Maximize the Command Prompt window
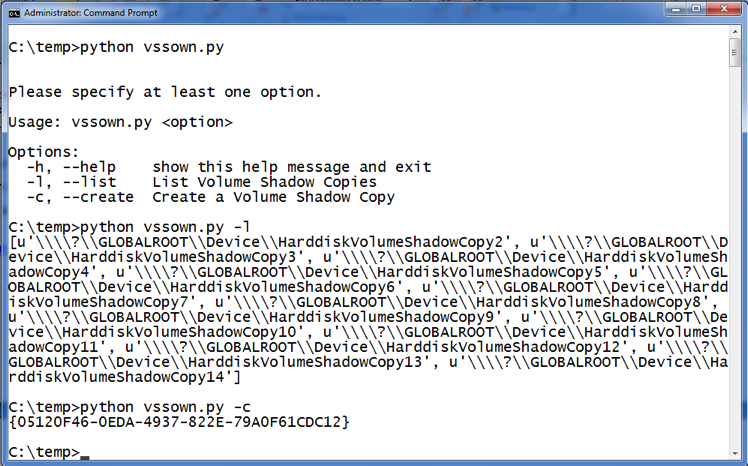This screenshot has height=466, width=748. pyautogui.click(x=696, y=9)
